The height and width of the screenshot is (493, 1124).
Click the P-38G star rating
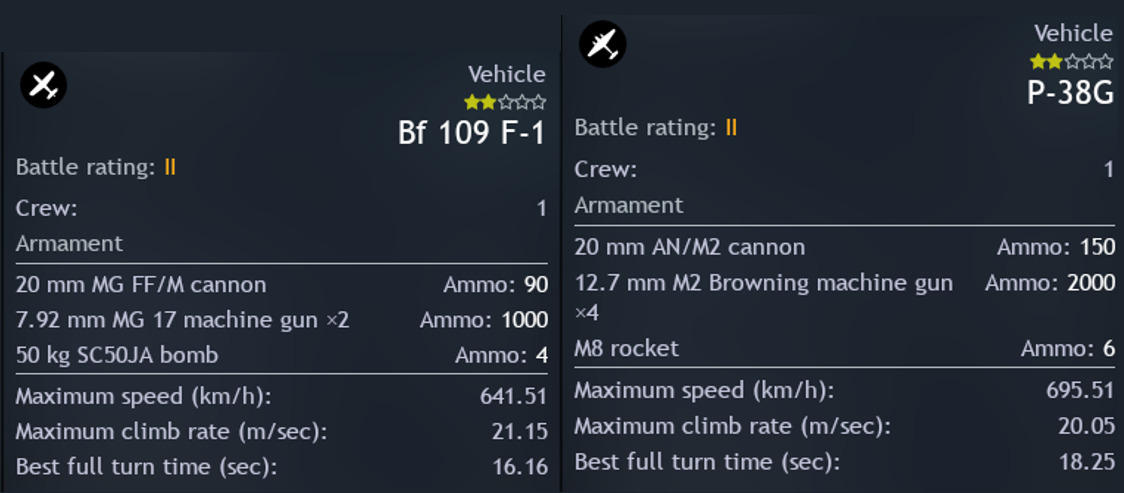point(1071,62)
